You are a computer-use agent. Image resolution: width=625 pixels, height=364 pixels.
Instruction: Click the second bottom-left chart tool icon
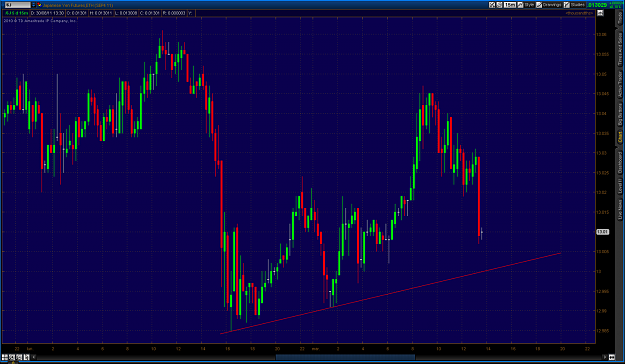click(x=12, y=357)
